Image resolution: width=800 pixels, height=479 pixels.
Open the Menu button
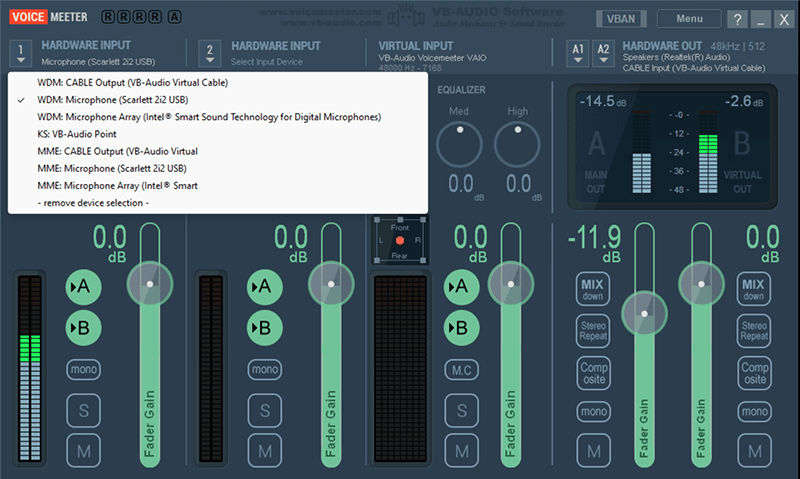[689, 19]
